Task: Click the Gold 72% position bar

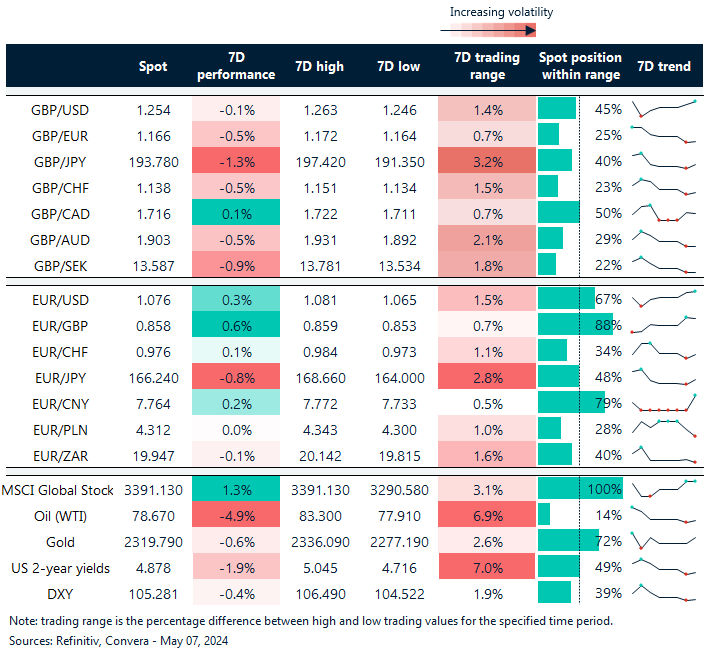Action: (x=568, y=540)
